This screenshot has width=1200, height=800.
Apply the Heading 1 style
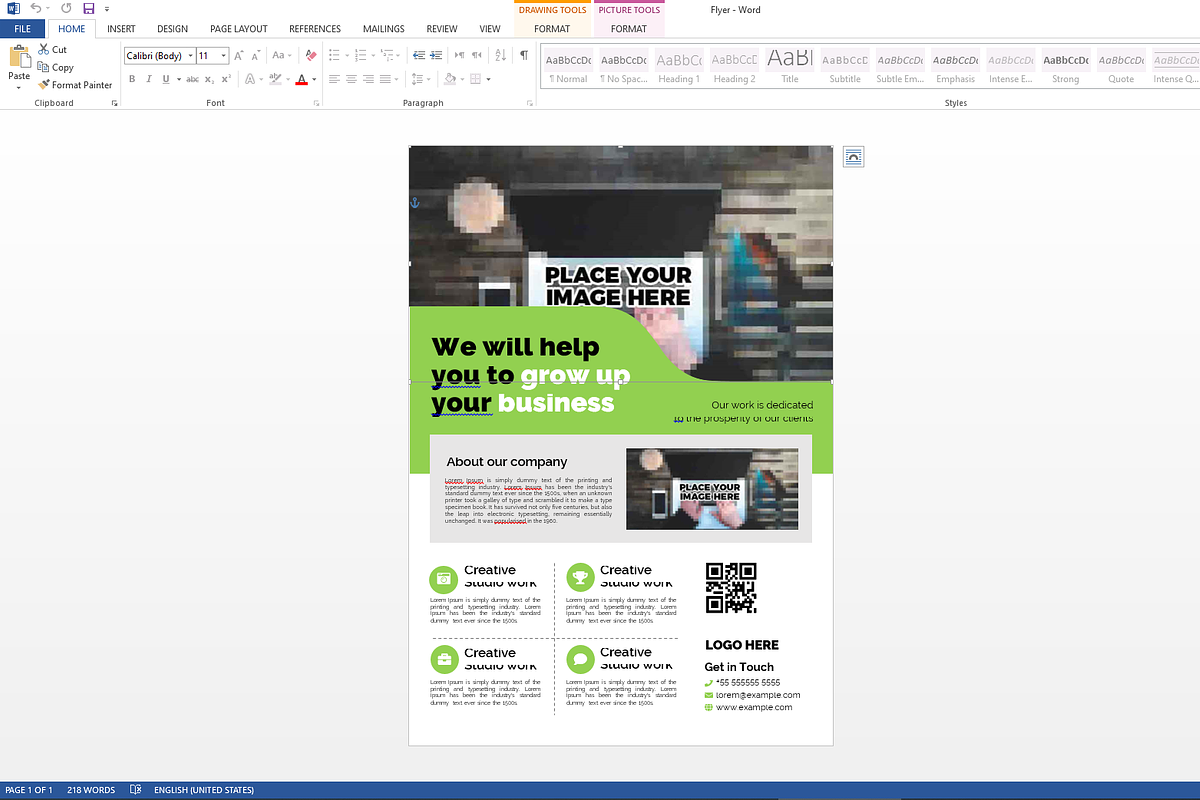(x=679, y=67)
